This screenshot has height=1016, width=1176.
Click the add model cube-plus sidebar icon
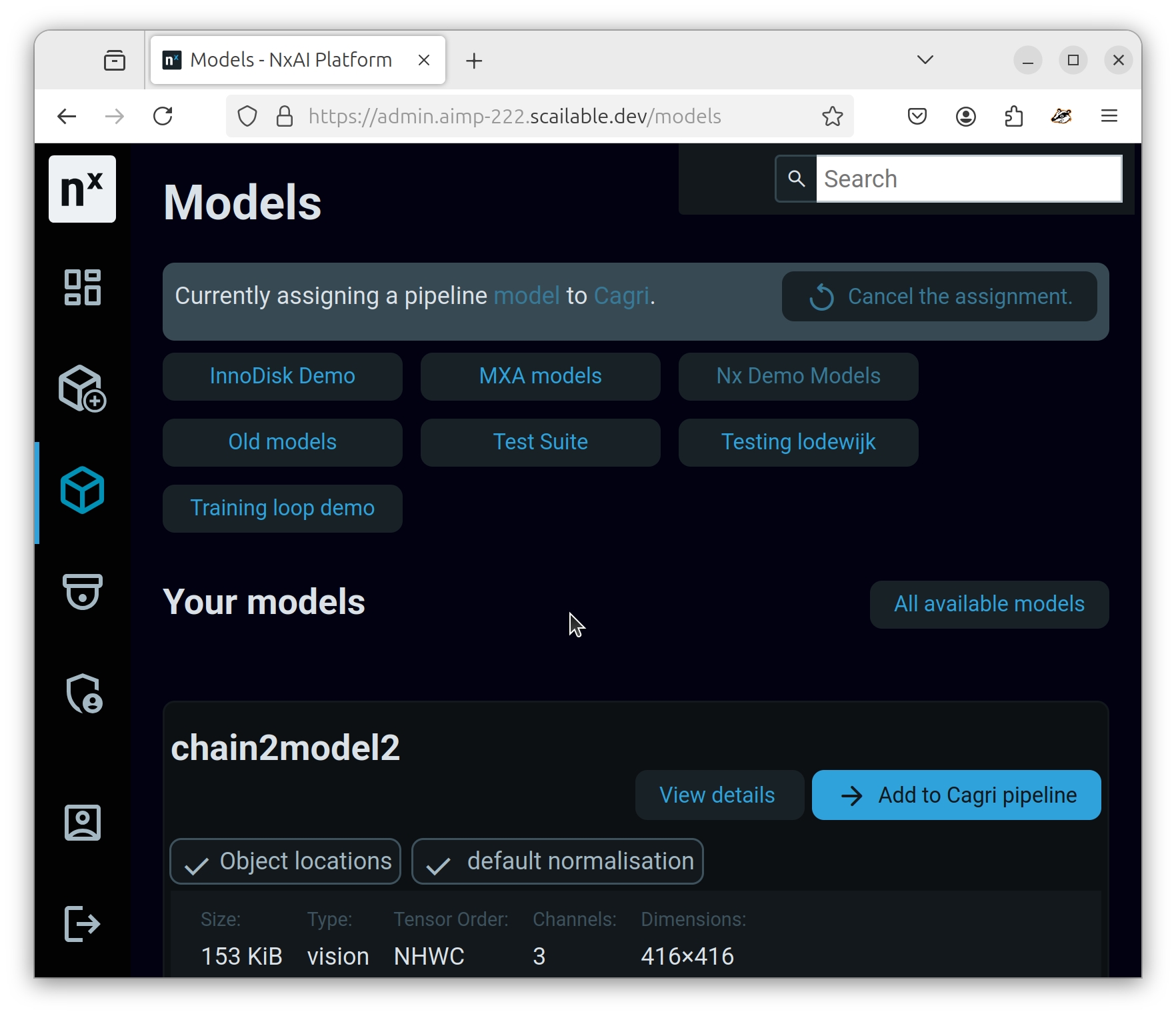pyautogui.click(x=82, y=389)
